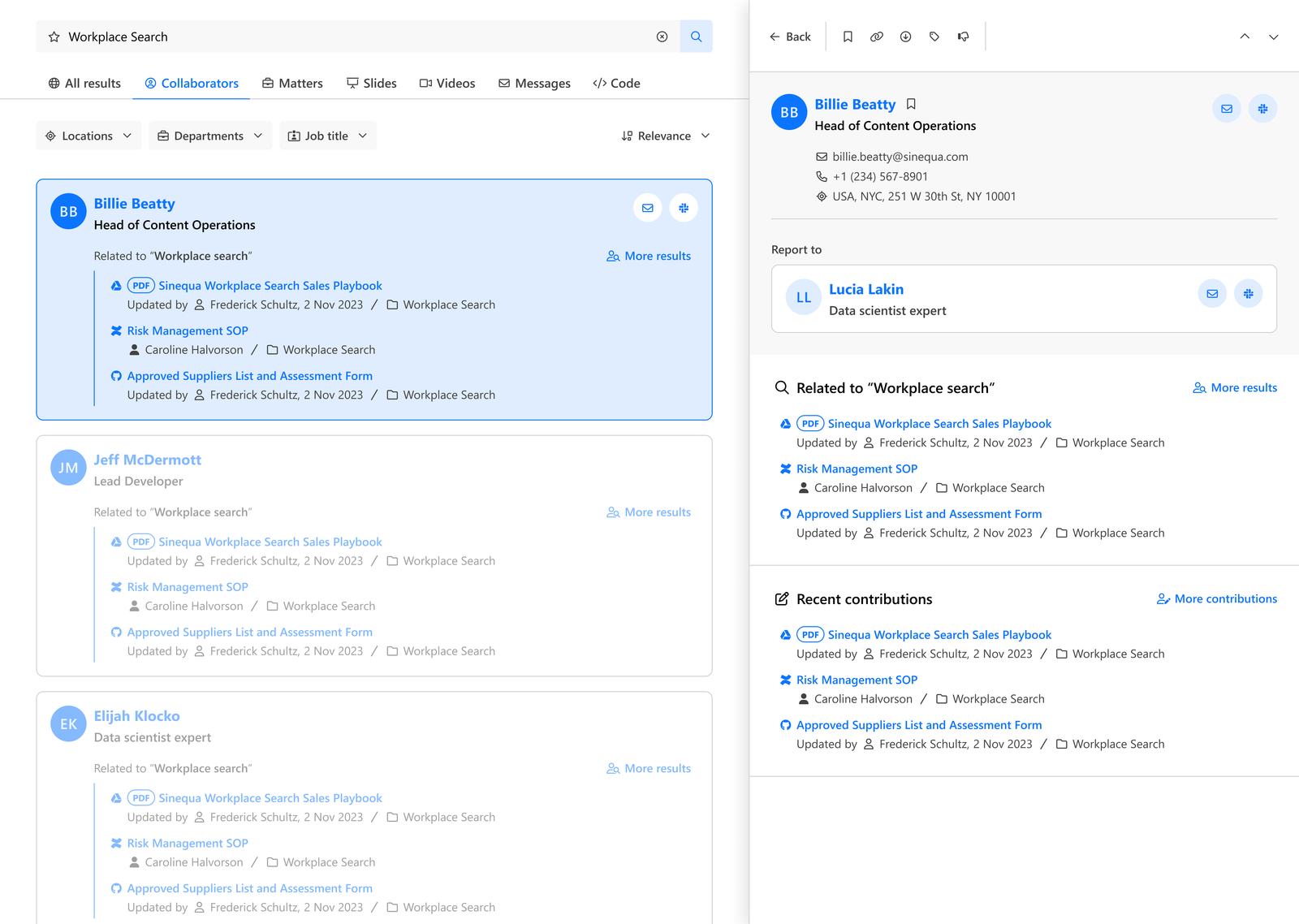
Task: Click into the Workplace Search input field
Action: [x=357, y=37]
